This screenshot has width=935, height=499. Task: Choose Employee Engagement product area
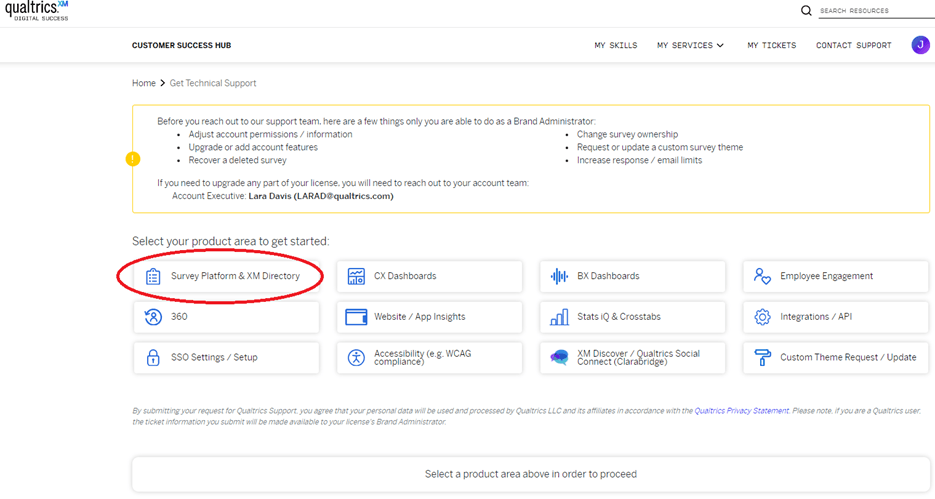click(835, 276)
